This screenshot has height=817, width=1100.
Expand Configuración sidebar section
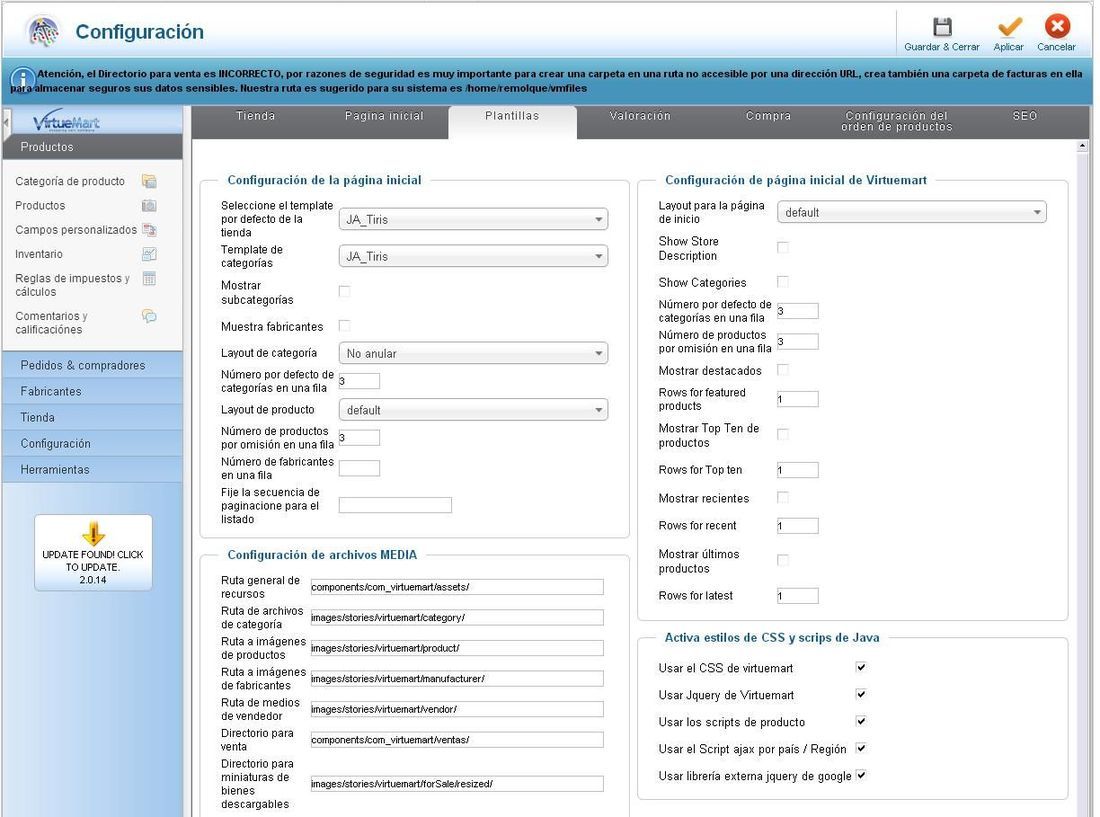(x=93, y=443)
